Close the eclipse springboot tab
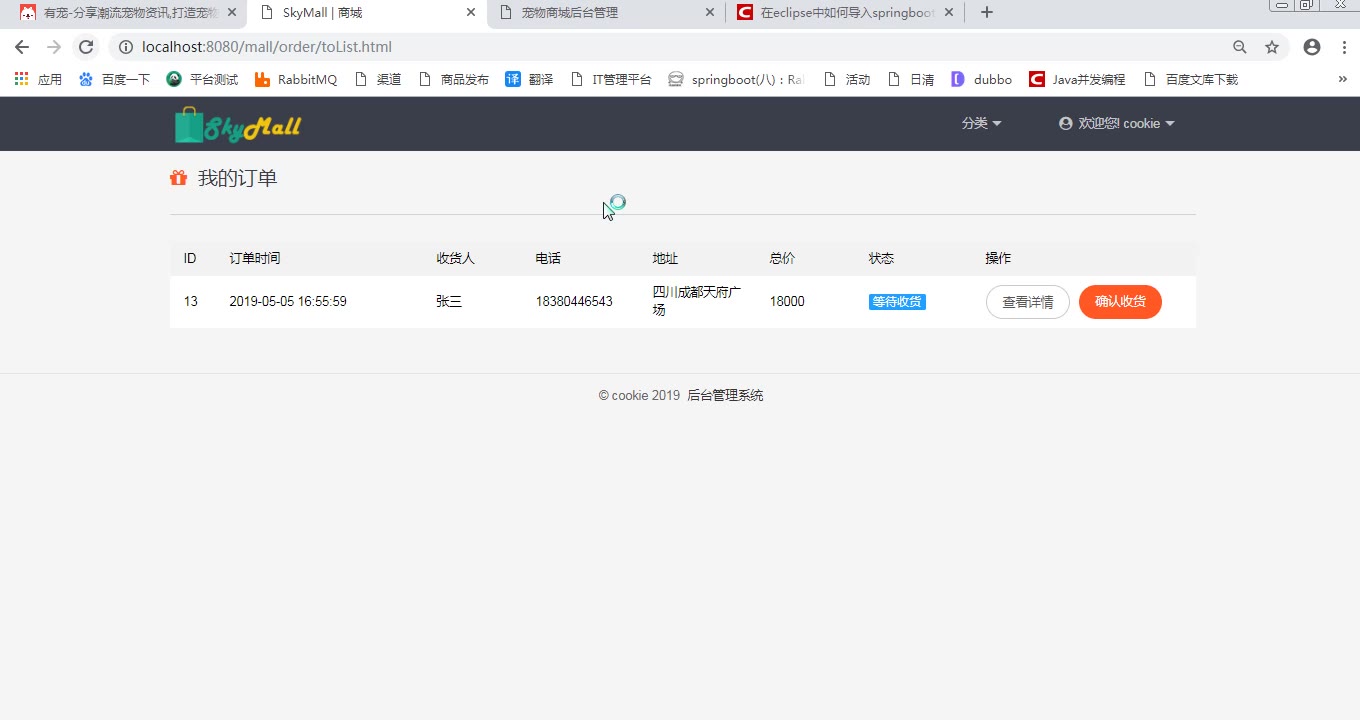The width and height of the screenshot is (1360, 720). [x=949, y=12]
